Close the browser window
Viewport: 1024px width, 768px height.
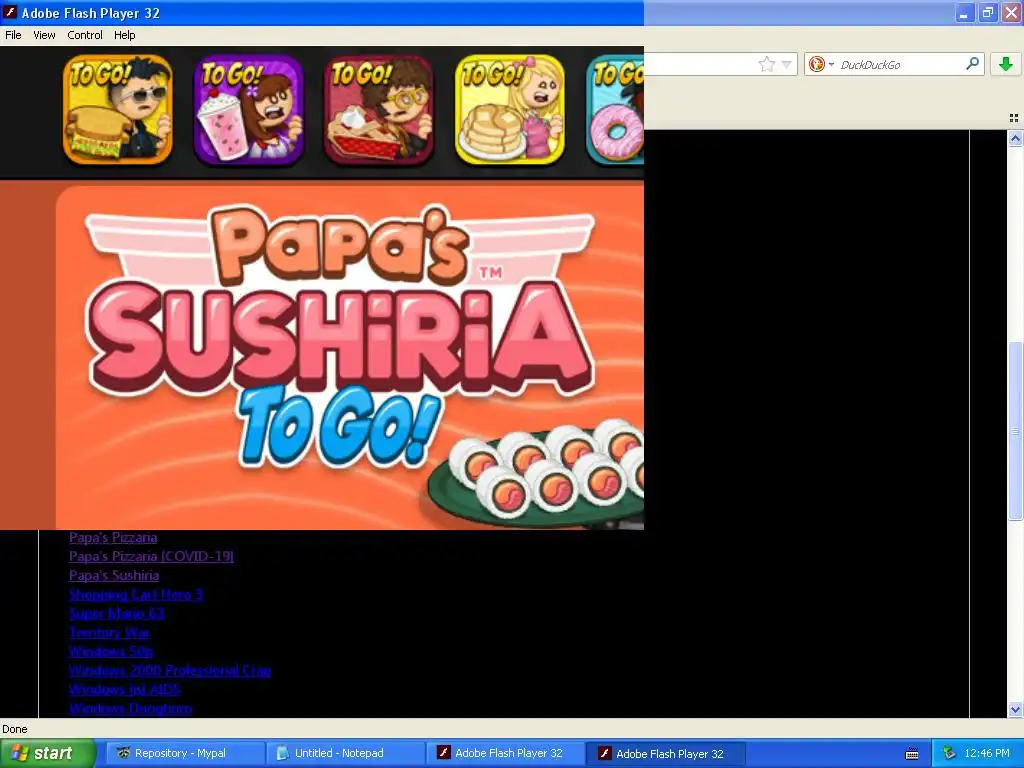point(1011,13)
